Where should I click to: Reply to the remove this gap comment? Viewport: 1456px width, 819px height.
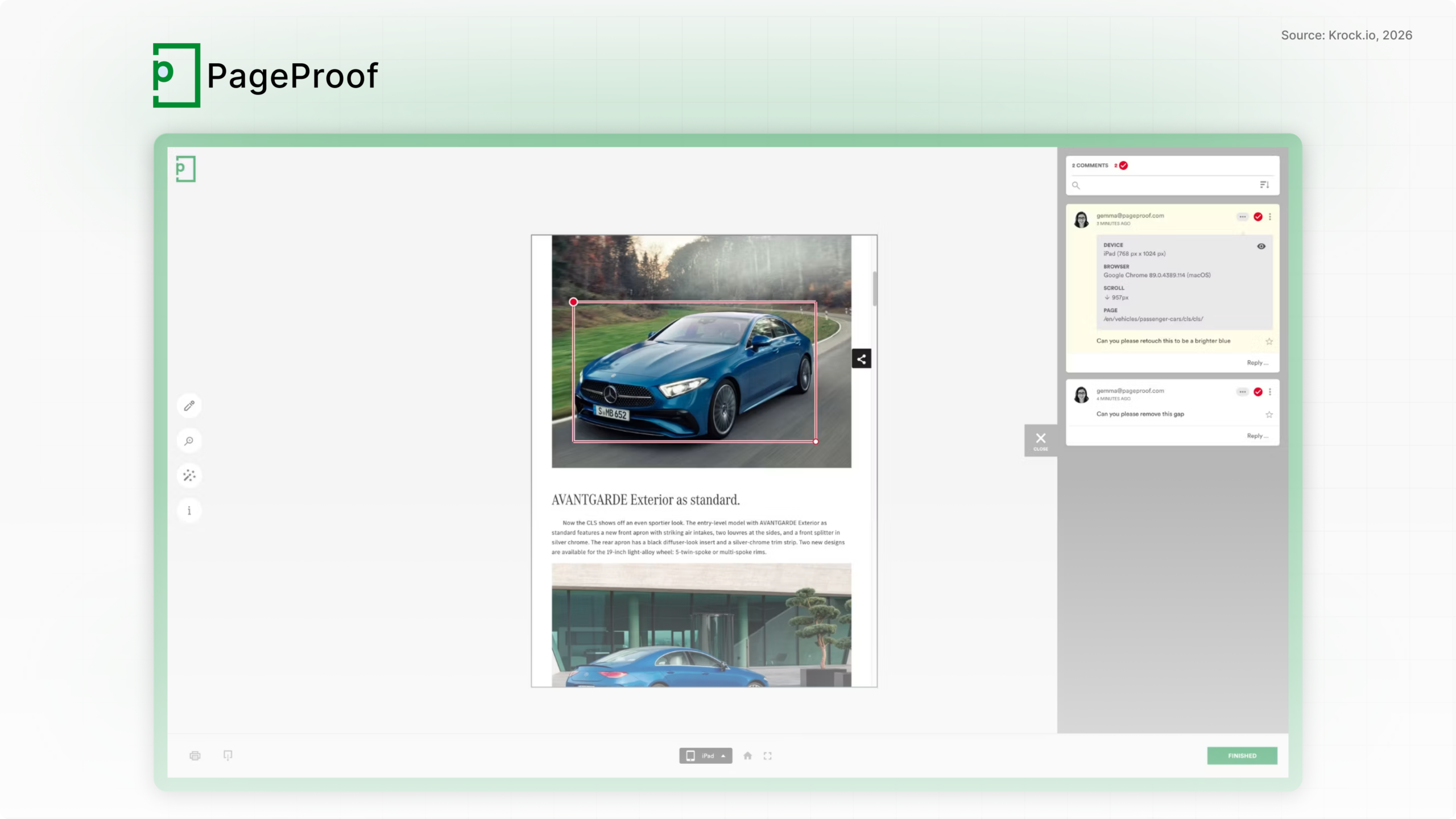tap(1258, 436)
